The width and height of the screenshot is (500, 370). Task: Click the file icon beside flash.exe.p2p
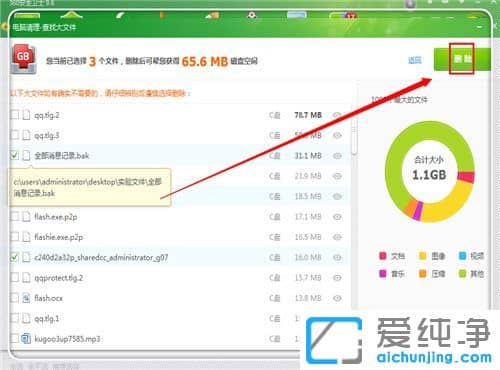pos(26,217)
